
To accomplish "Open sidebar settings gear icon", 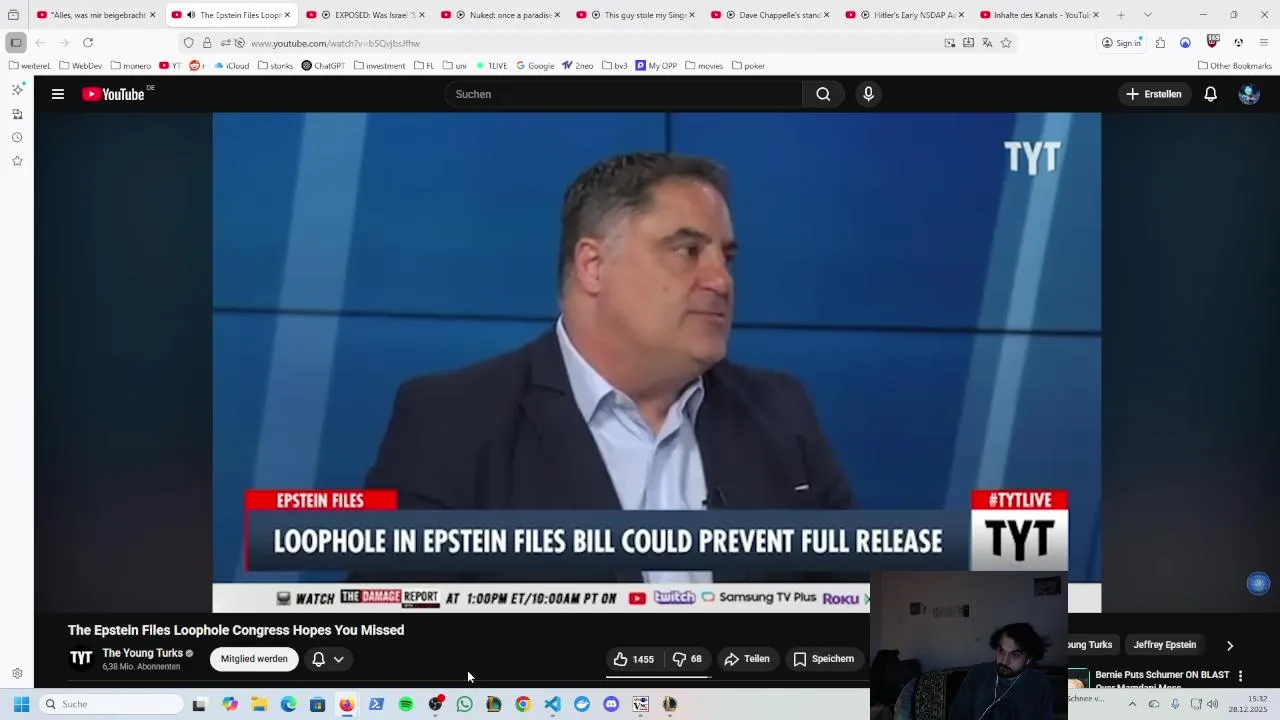I will (17, 674).
